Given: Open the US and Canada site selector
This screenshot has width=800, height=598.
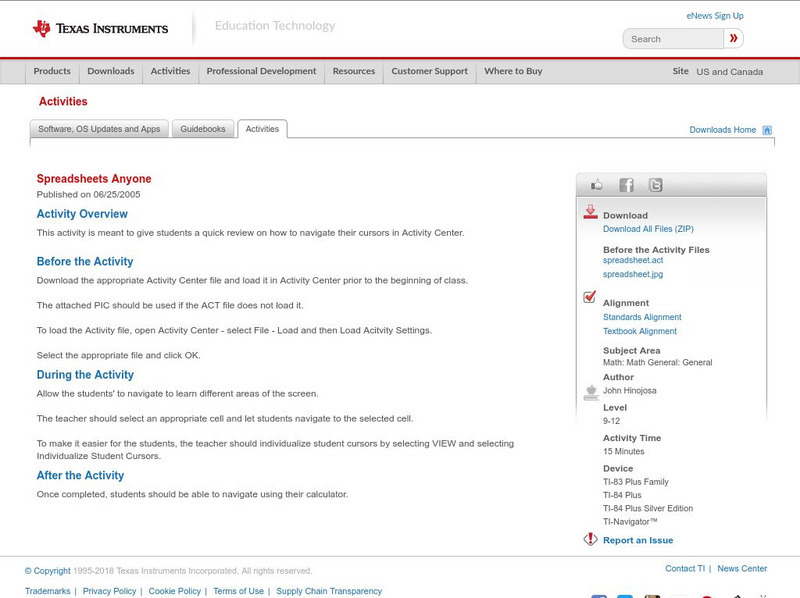Looking at the screenshot, I should (x=730, y=72).
